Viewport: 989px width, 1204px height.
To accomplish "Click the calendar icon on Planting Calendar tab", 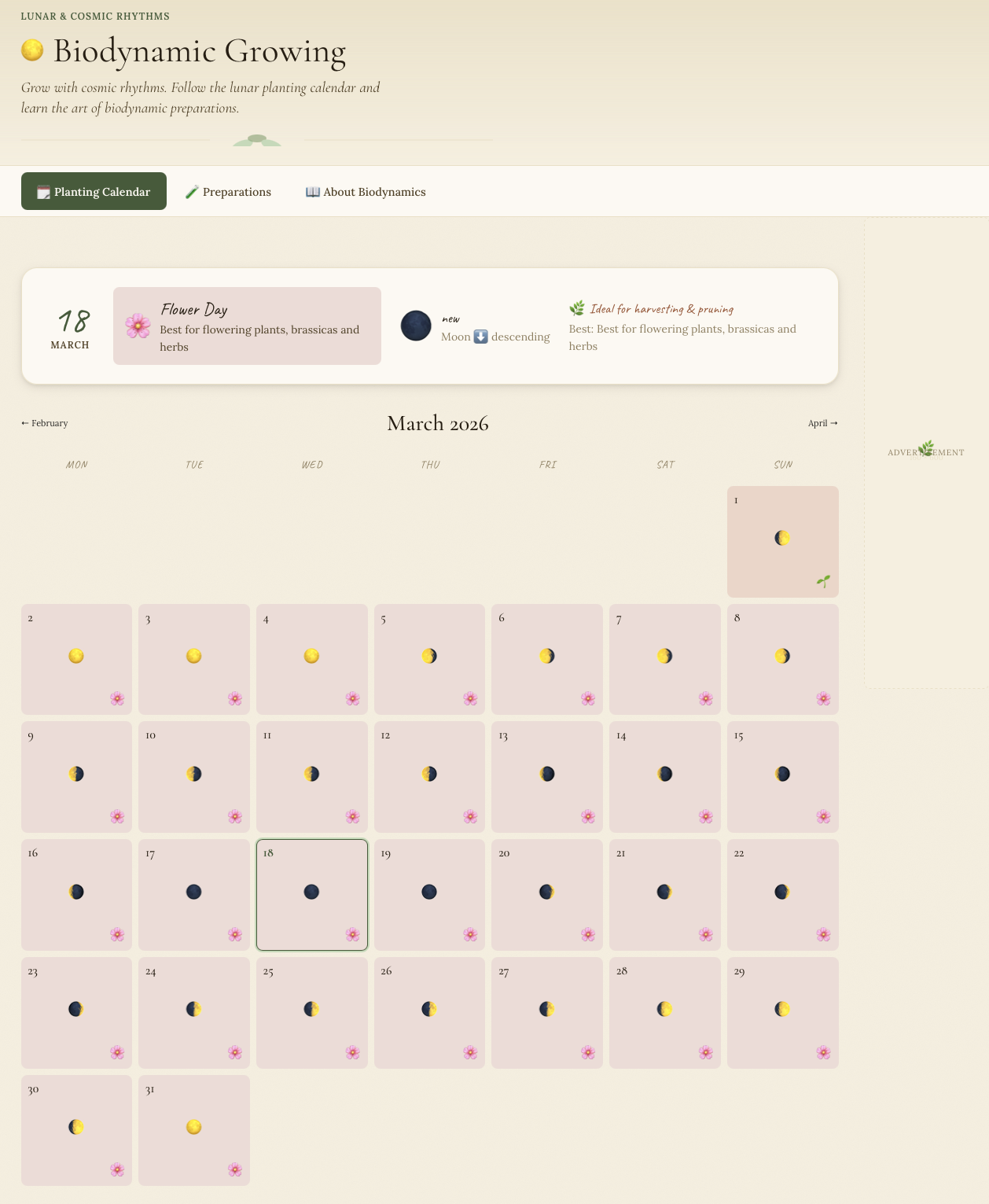I will click(x=42, y=191).
